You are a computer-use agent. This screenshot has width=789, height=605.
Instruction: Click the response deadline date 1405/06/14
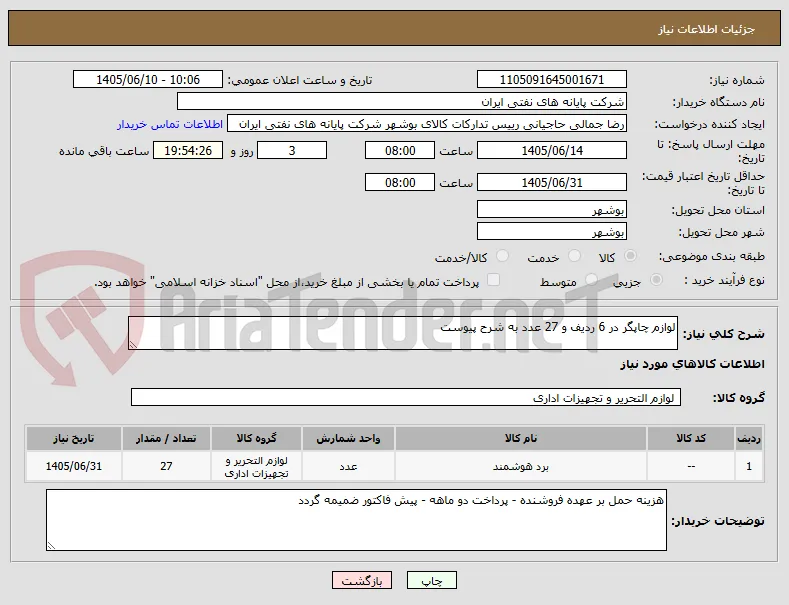click(551, 150)
